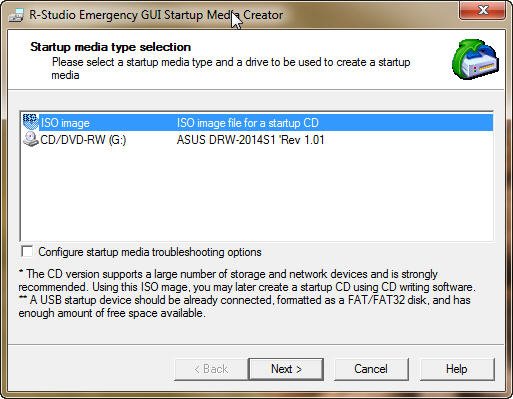Close the Startup Media Creator window
The width and height of the screenshot is (513, 399).
tap(482, 10)
